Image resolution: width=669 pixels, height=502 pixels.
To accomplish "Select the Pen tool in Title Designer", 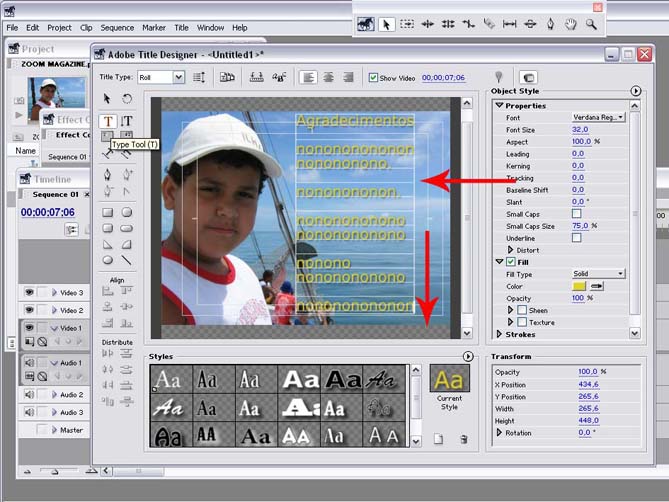I will pyautogui.click(x=107, y=175).
